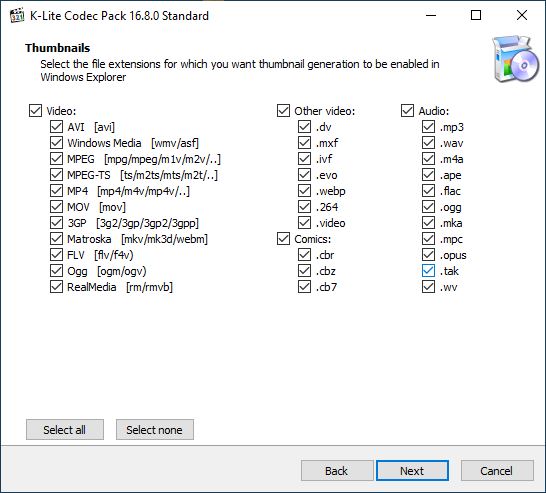Toggle the Other video group checkbox

(x=283, y=111)
